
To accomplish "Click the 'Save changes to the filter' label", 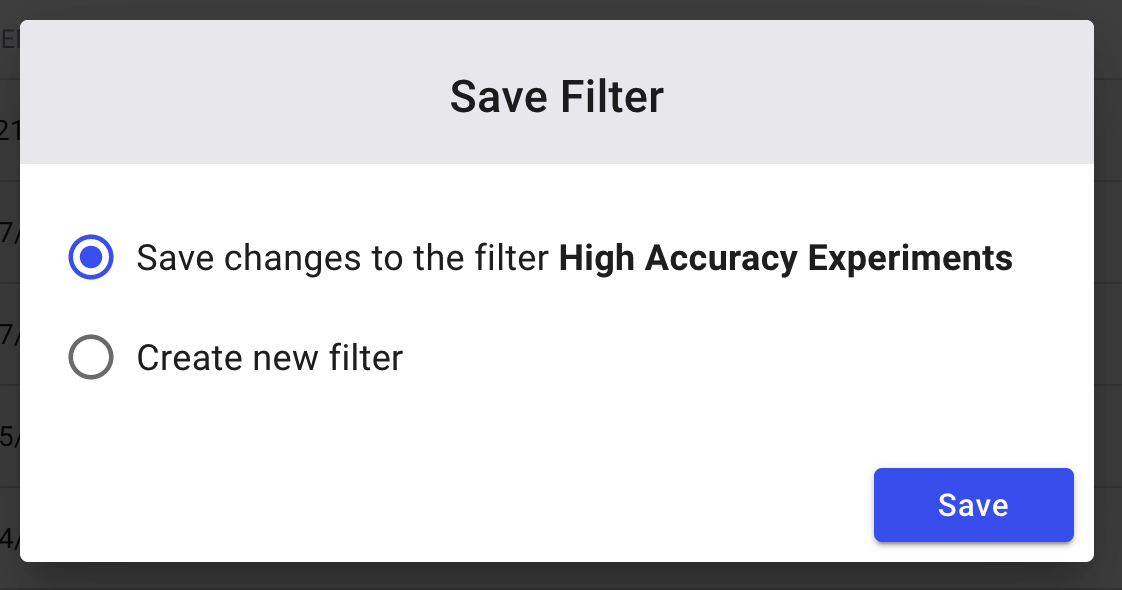I will (x=343, y=257).
